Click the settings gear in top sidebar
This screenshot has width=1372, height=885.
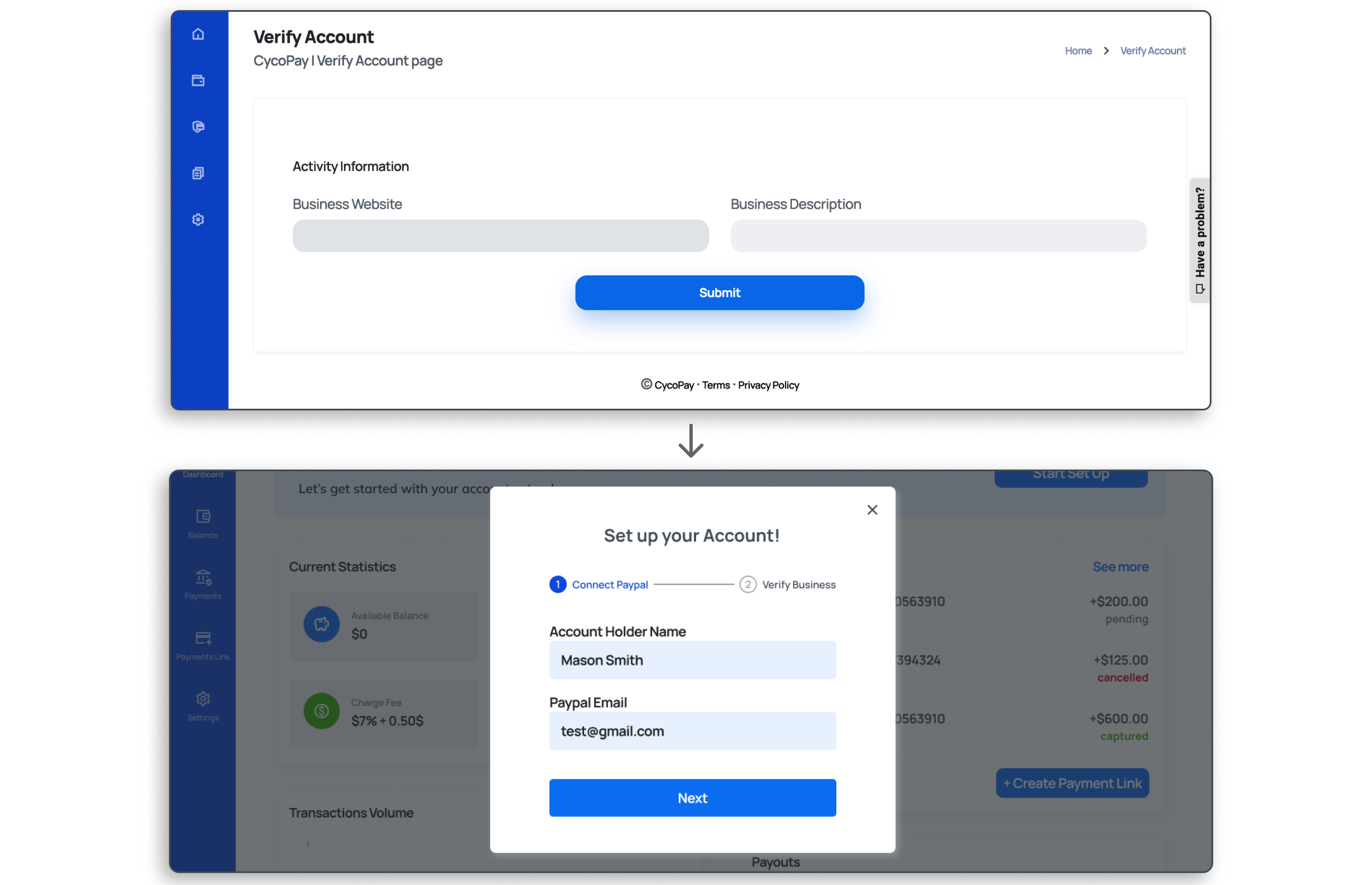pyautogui.click(x=198, y=220)
